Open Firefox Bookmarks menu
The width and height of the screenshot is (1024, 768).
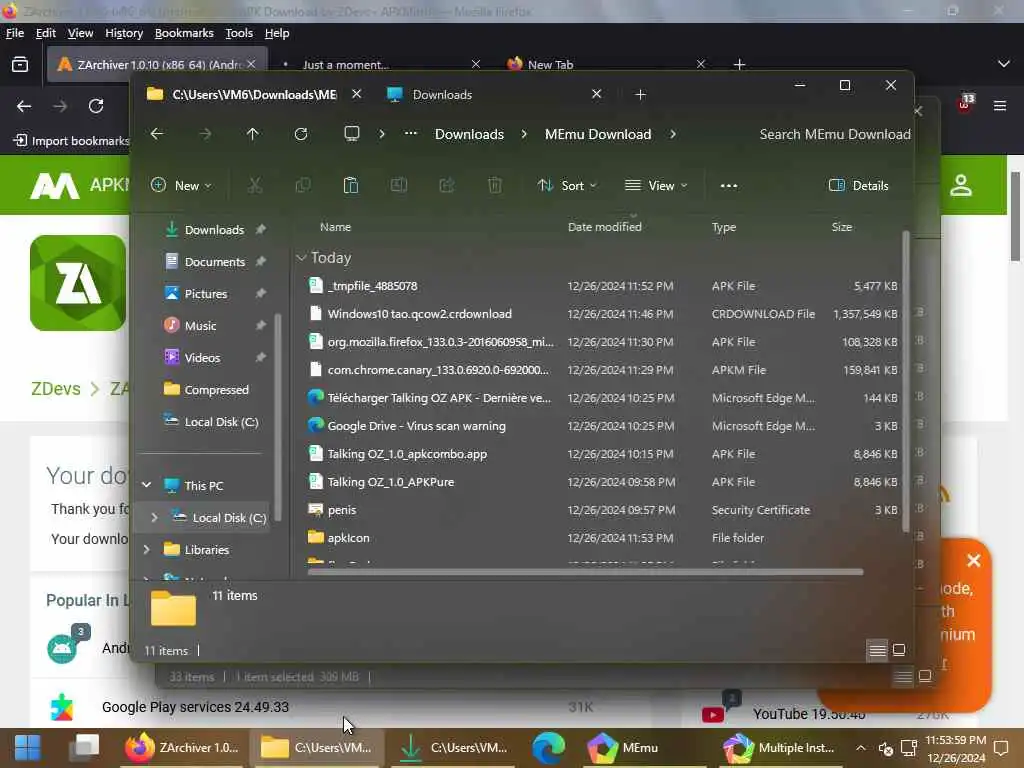pyautogui.click(x=184, y=33)
